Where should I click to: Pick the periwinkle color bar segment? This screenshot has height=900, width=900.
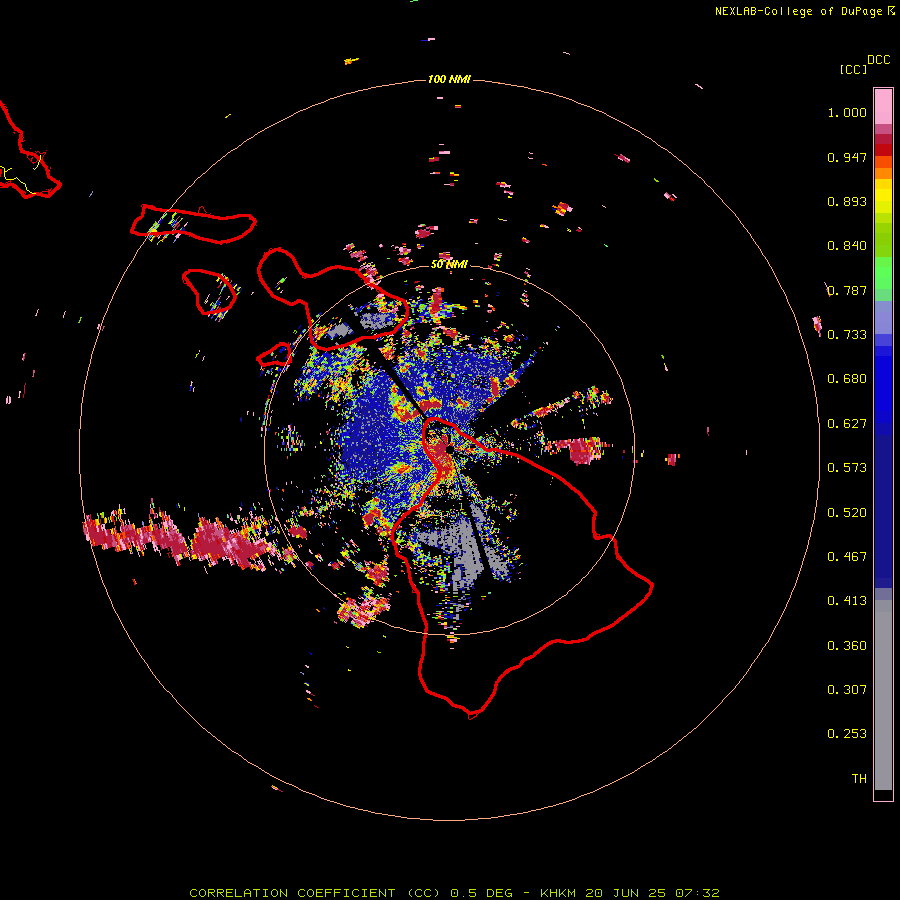pos(883,318)
